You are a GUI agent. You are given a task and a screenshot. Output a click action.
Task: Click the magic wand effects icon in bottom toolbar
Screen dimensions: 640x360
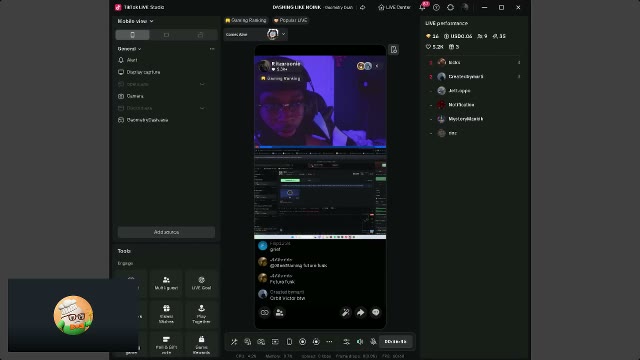coord(234,342)
